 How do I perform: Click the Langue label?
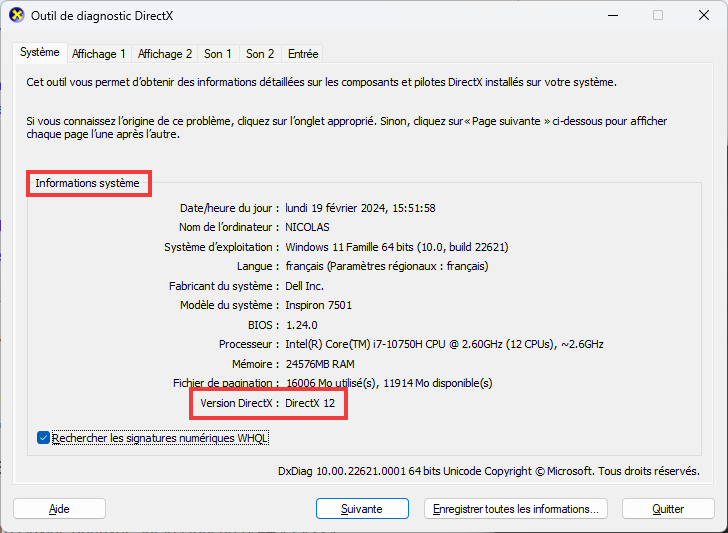(258, 266)
